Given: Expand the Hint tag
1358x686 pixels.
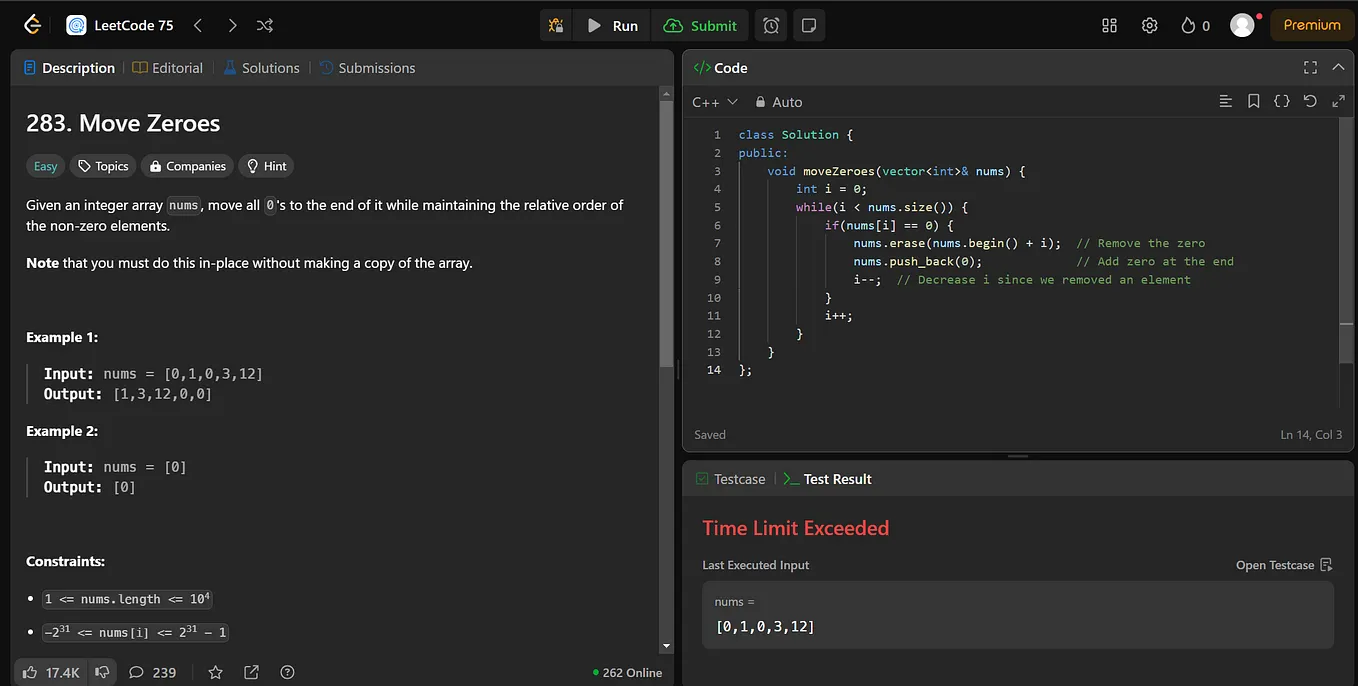Looking at the screenshot, I should (266, 166).
